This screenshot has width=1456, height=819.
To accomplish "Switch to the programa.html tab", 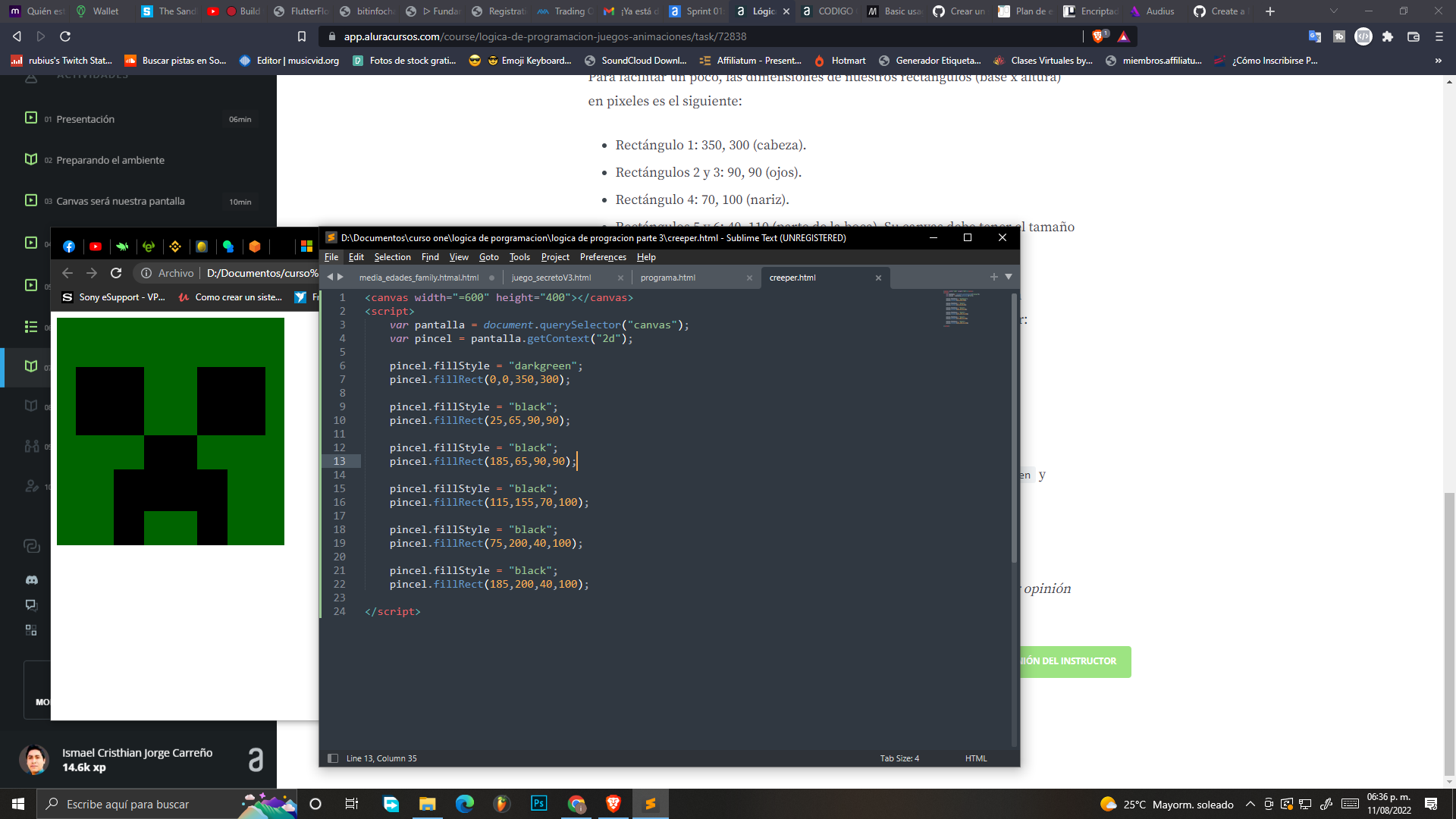I will pyautogui.click(x=668, y=278).
